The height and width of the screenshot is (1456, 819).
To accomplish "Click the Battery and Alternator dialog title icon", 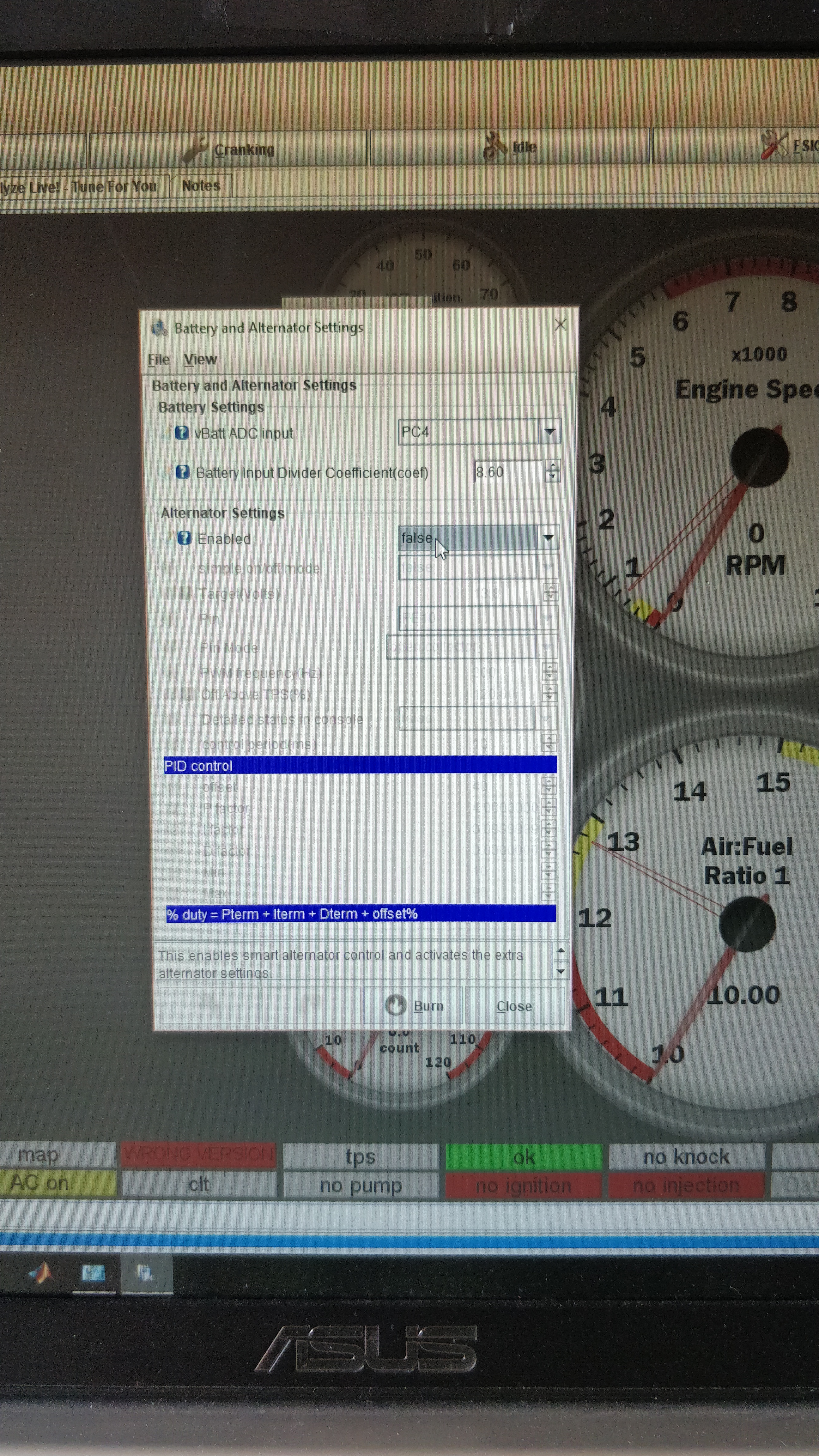I will pos(159,327).
